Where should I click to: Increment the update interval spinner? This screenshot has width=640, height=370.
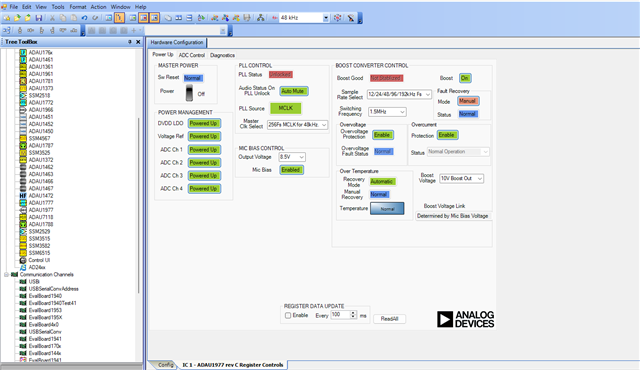pos(353,313)
